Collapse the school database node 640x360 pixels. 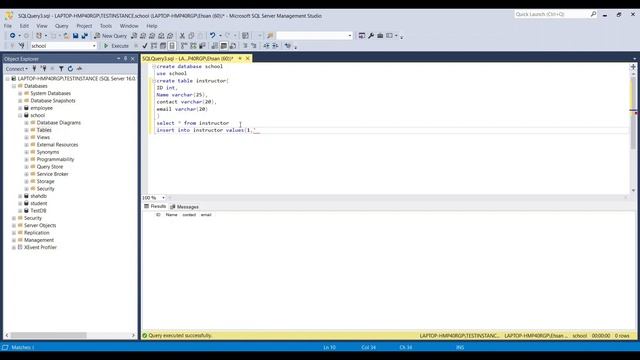(20, 116)
